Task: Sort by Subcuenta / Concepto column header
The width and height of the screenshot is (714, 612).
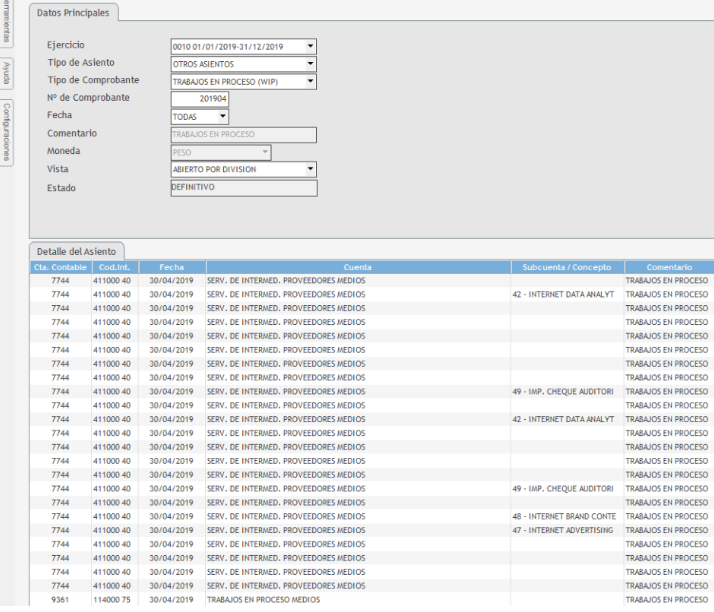Action: (567, 268)
